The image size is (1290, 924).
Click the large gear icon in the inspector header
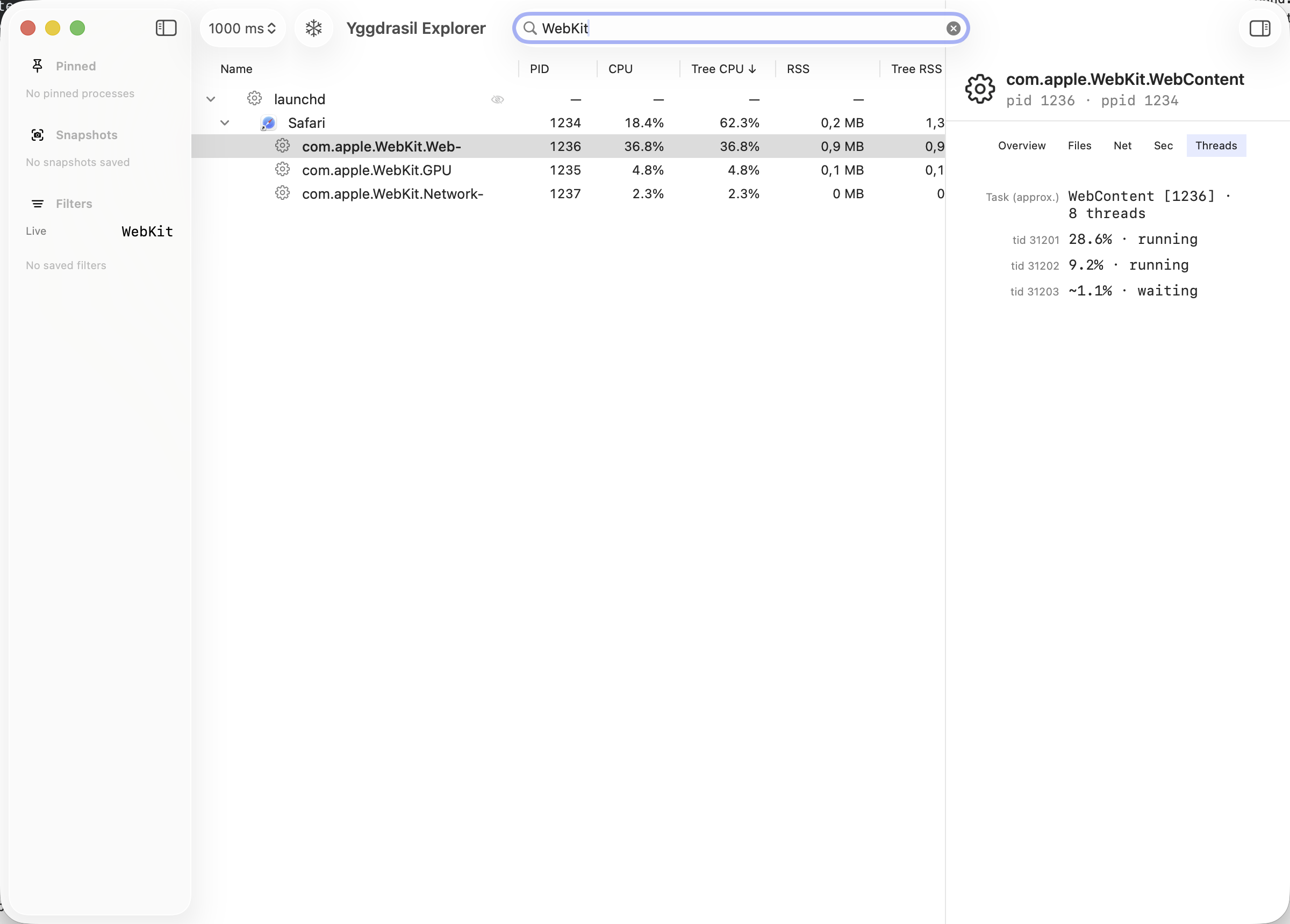click(x=980, y=89)
